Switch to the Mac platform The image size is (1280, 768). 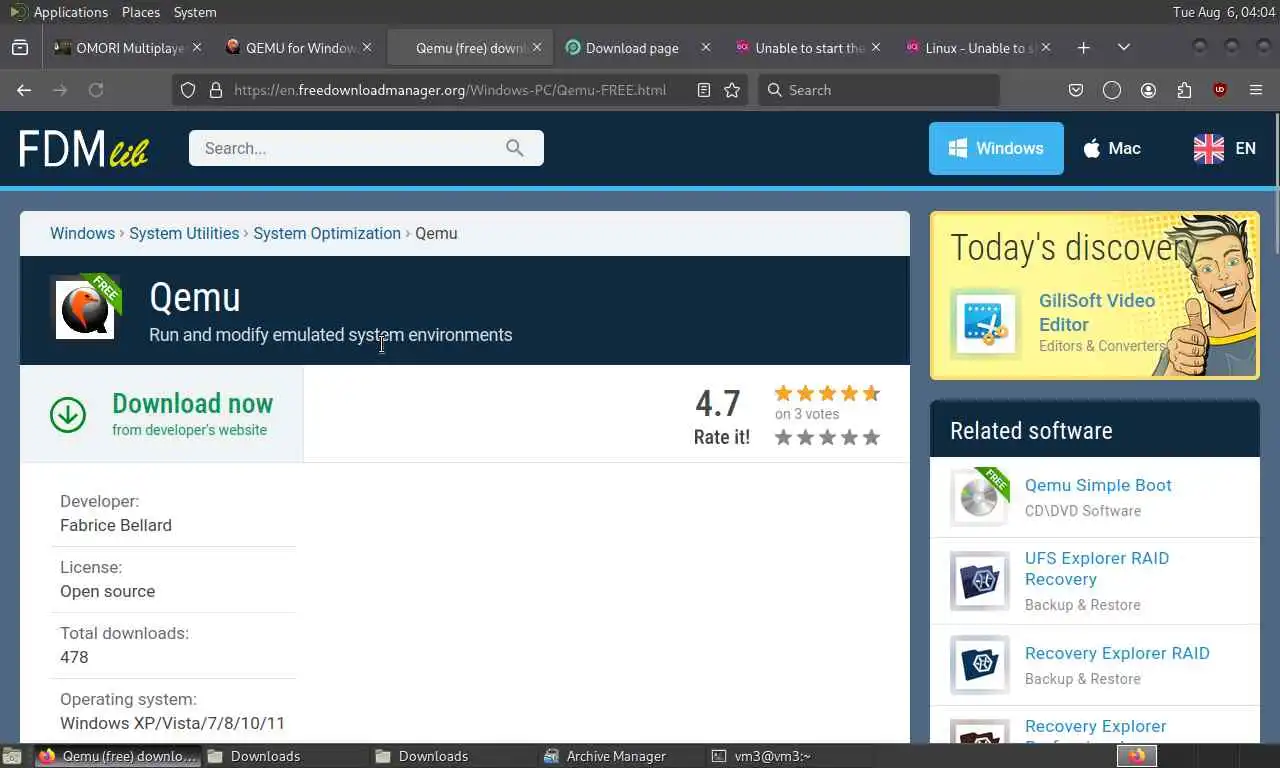[x=1112, y=148]
